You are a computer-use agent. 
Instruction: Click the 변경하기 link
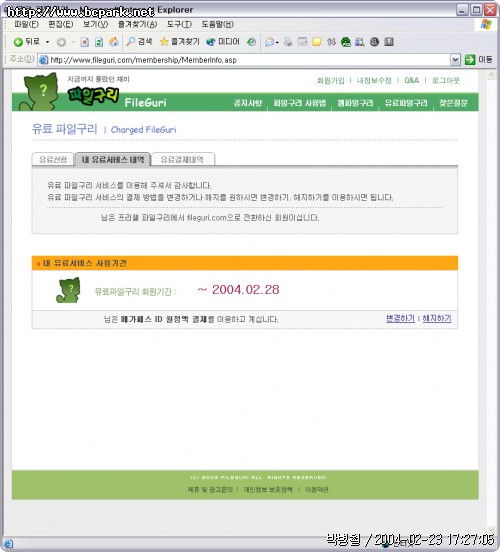[400, 318]
